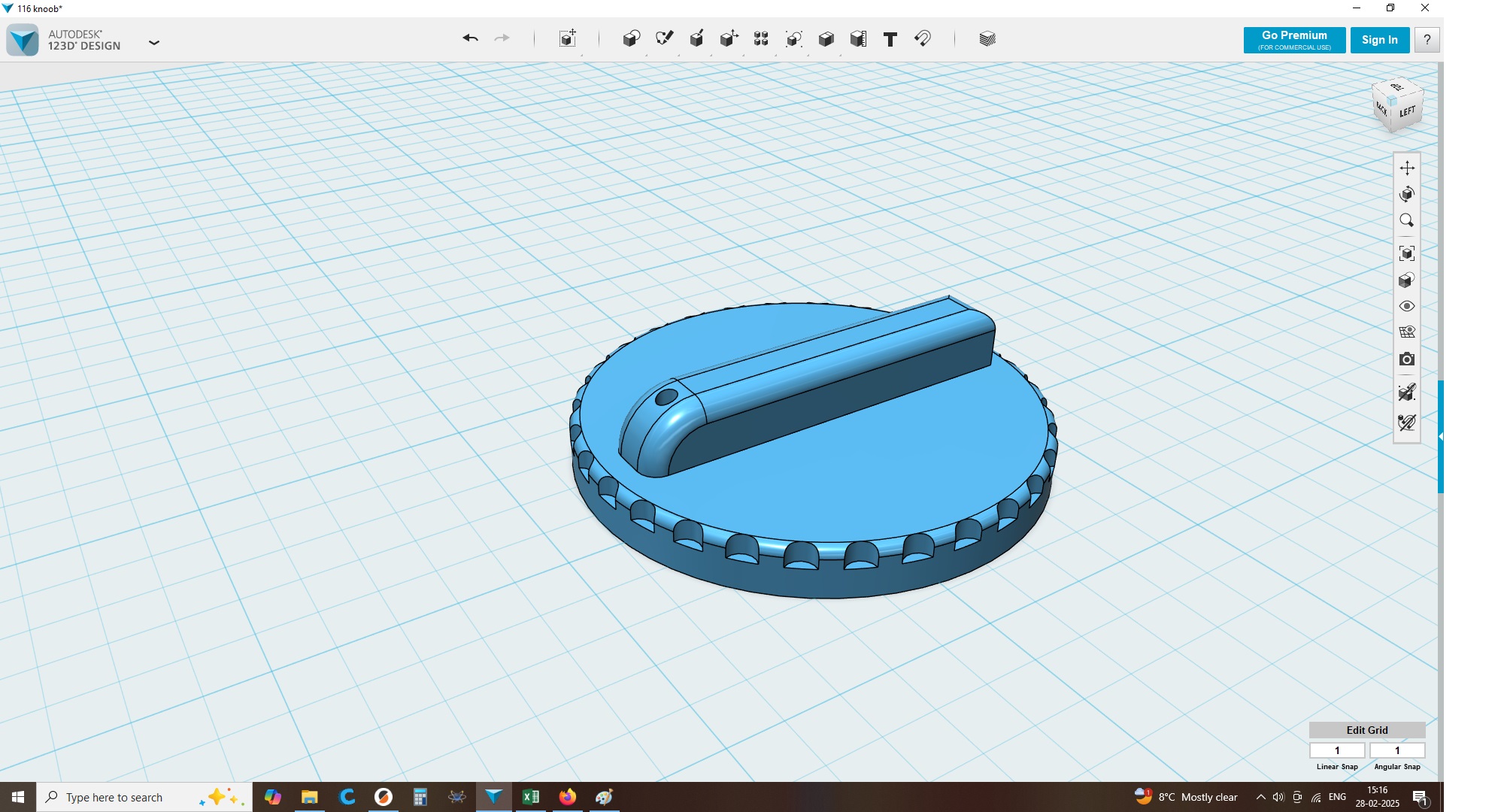Open the Primitives shapes tool
This screenshot has width=1504, height=812.
click(x=631, y=38)
